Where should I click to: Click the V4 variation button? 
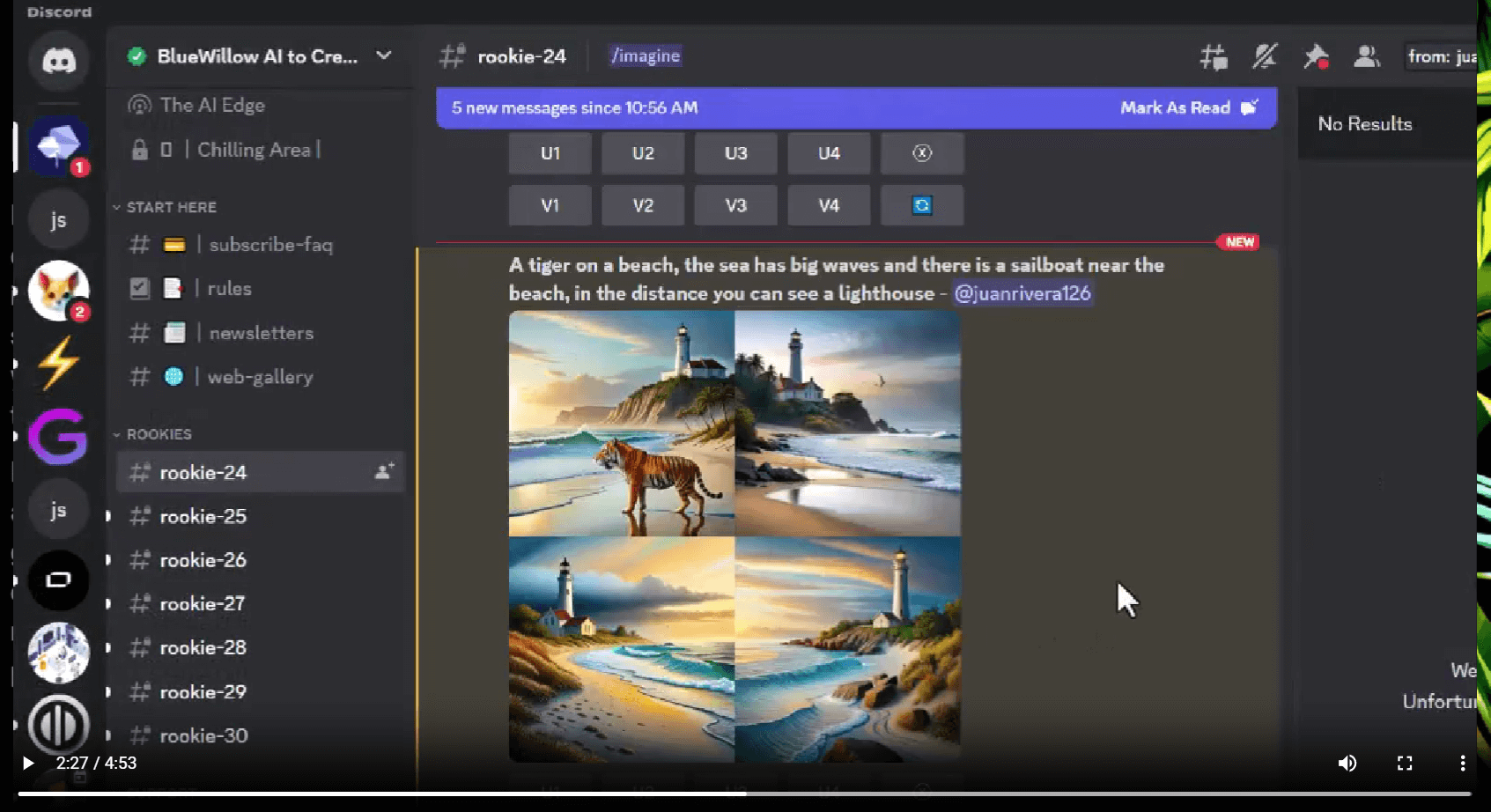coord(829,205)
